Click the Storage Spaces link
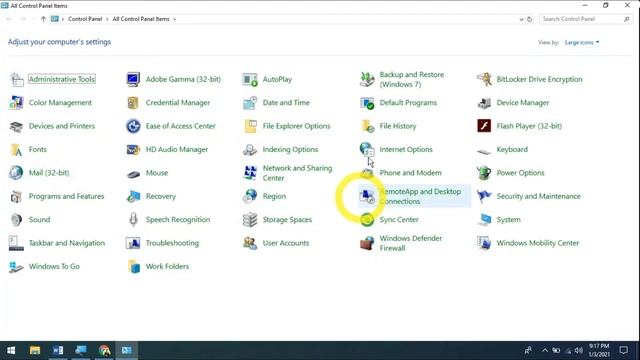This screenshot has height=360, width=640. click(x=287, y=220)
